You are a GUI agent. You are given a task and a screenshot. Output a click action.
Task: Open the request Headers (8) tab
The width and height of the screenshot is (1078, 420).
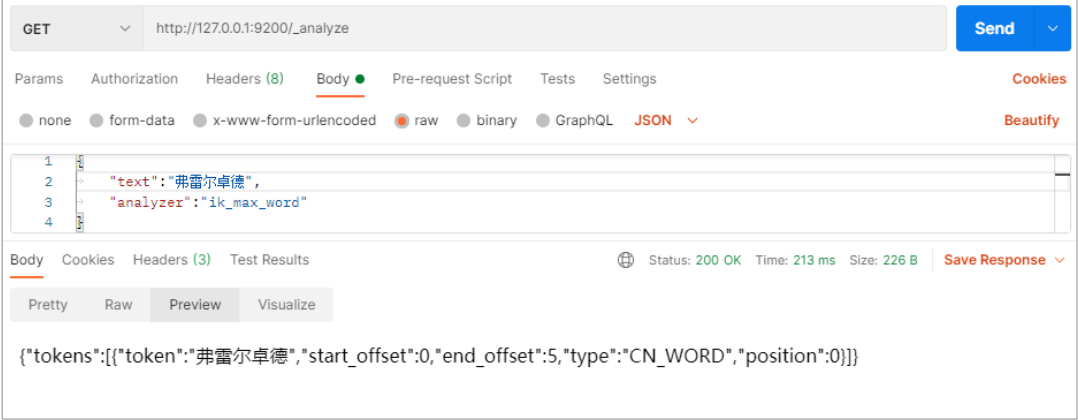244,79
